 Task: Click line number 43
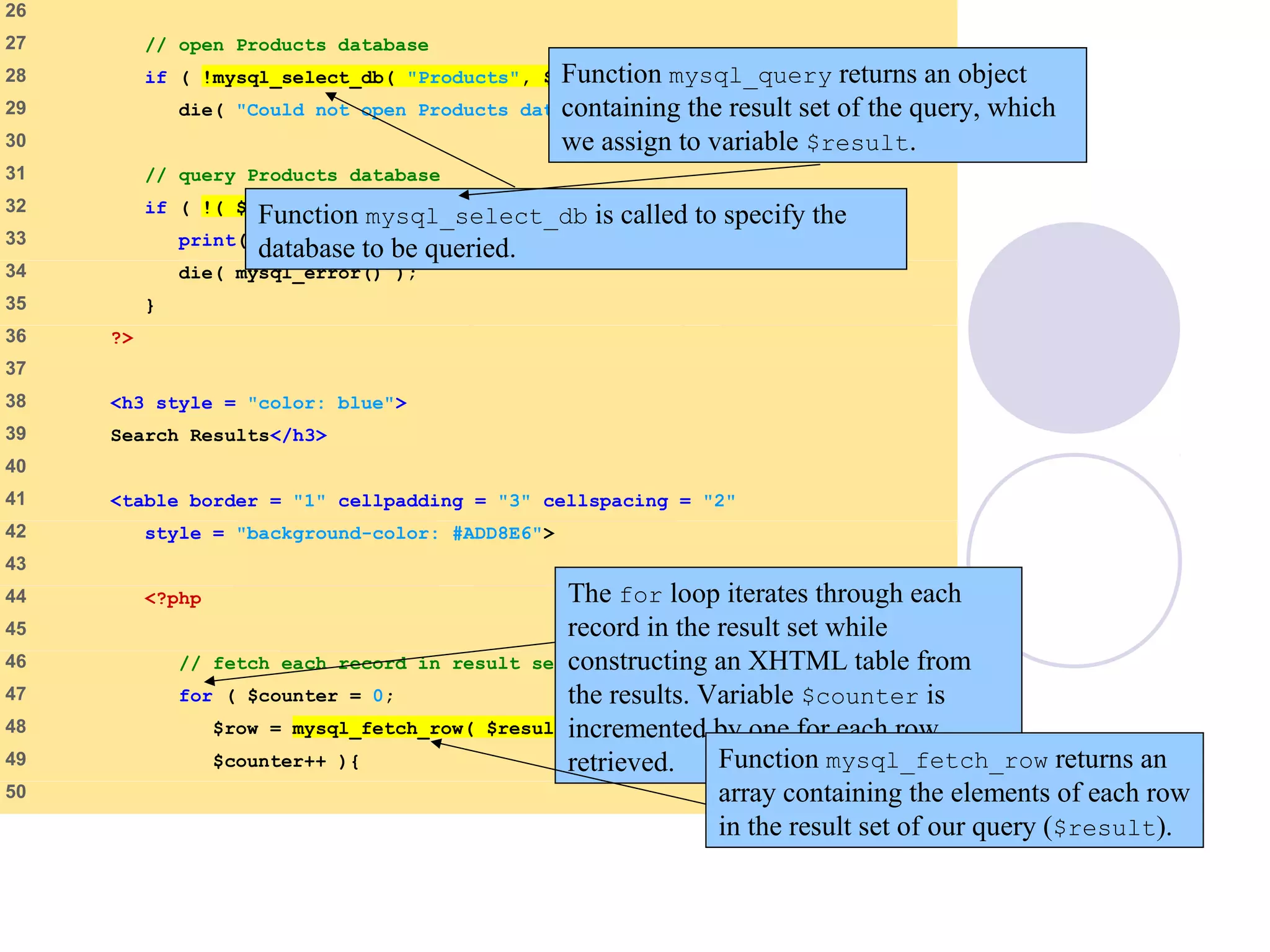pyautogui.click(x=16, y=564)
